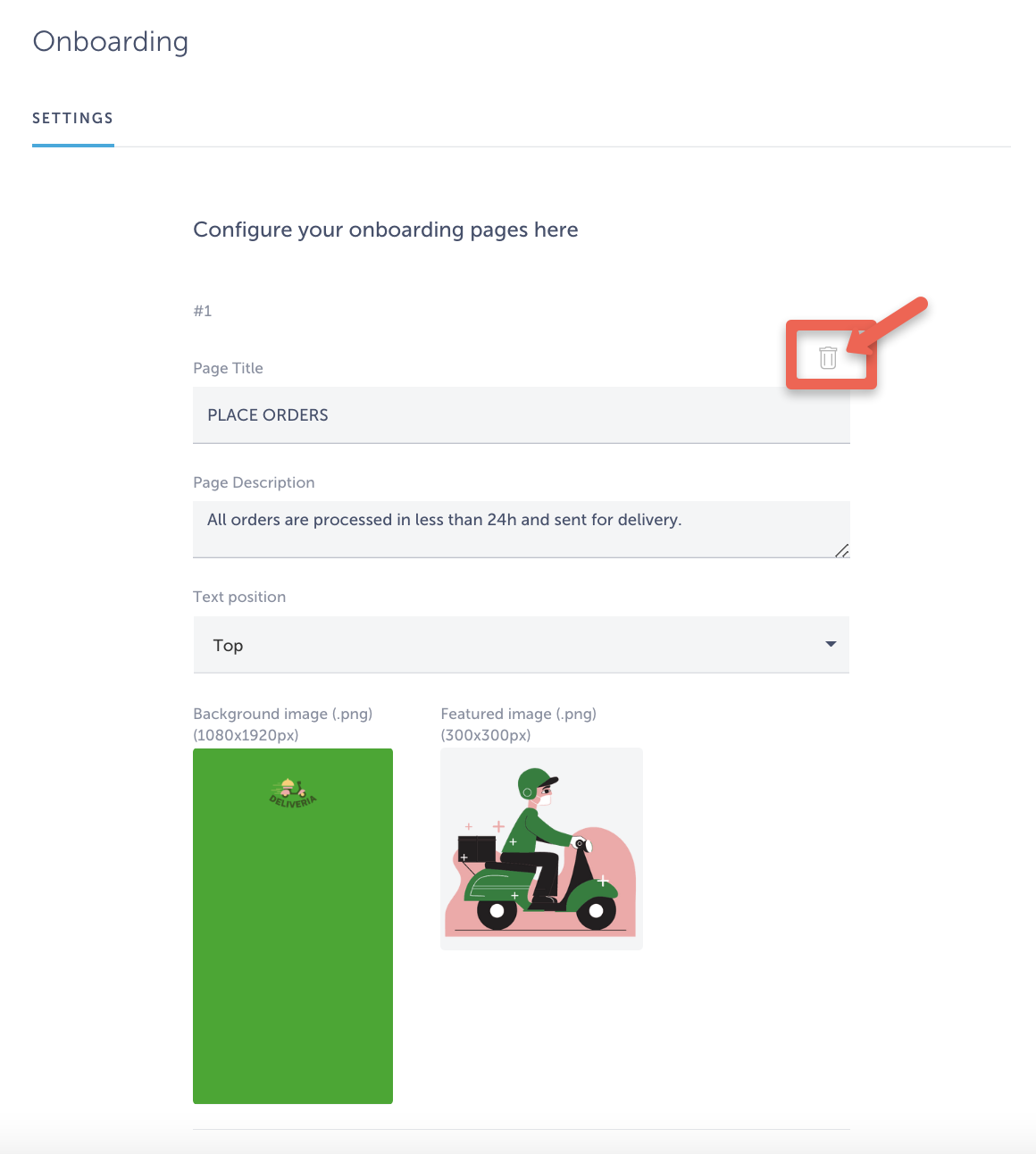Click the dropdown arrow in the Text position field
Viewport: 1036px width, 1154px height.
[831, 644]
